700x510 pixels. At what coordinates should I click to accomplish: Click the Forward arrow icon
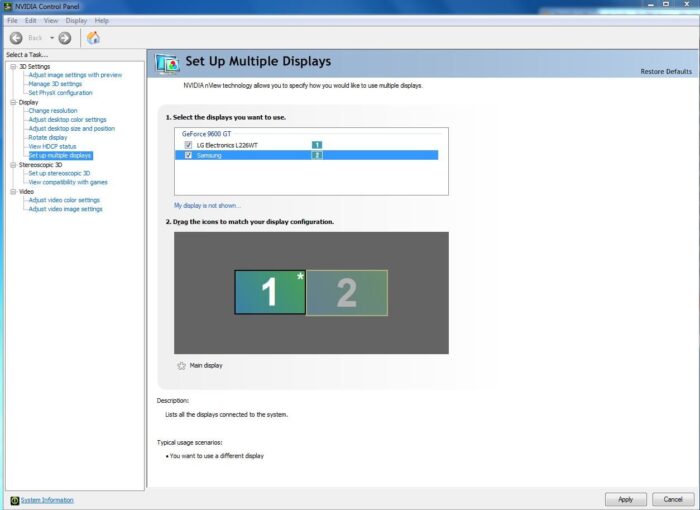click(65, 38)
